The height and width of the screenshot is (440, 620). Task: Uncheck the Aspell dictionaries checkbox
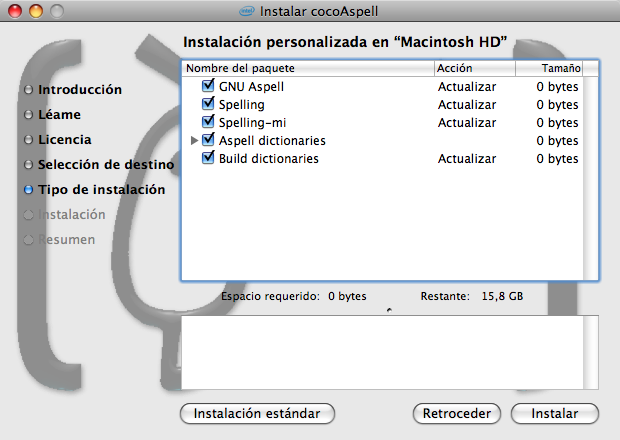(208, 140)
